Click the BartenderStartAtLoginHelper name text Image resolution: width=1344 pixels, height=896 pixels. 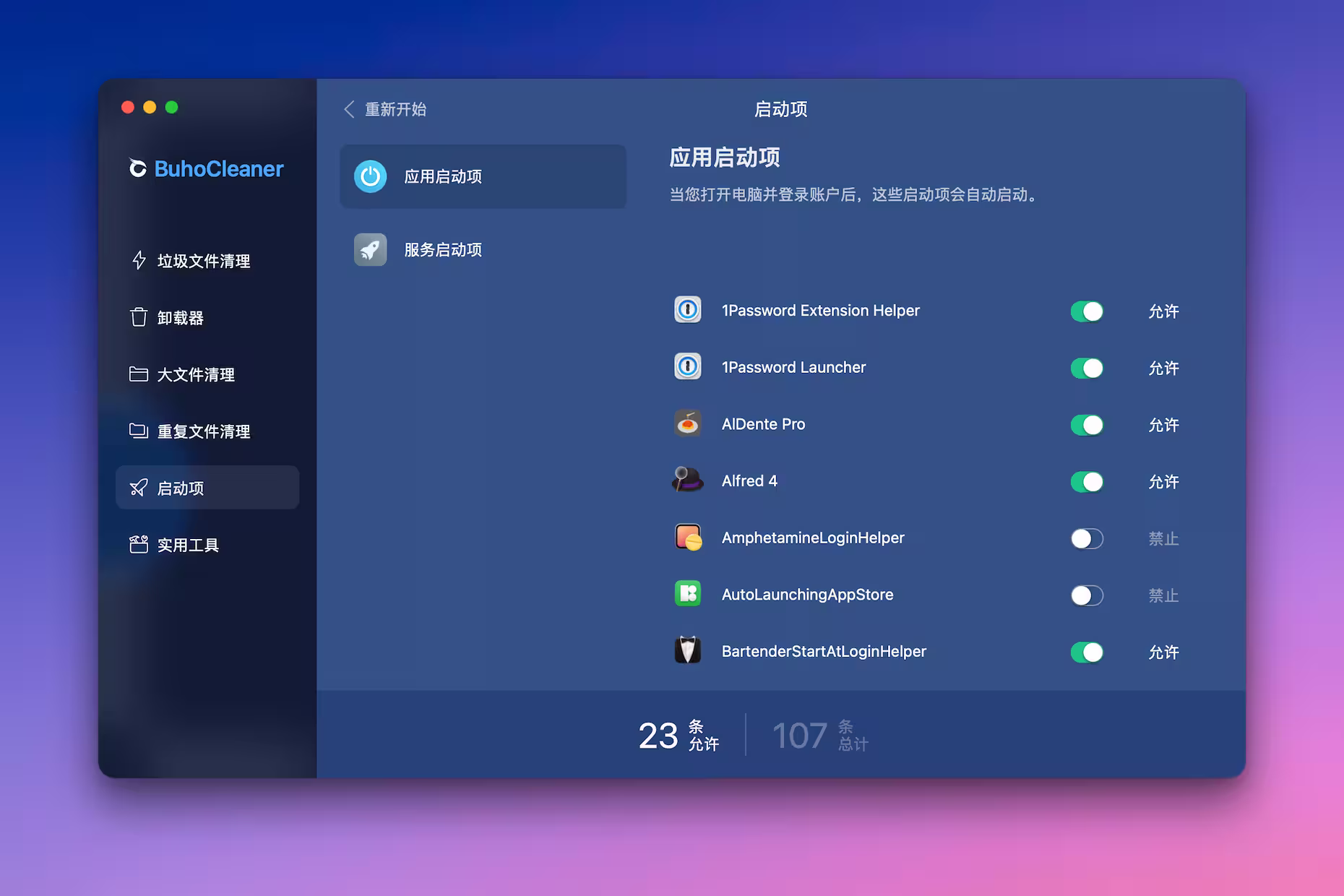(824, 651)
